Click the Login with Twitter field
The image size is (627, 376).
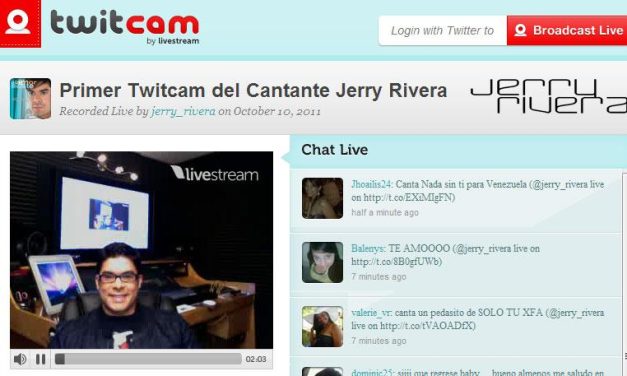click(x=443, y=30)
